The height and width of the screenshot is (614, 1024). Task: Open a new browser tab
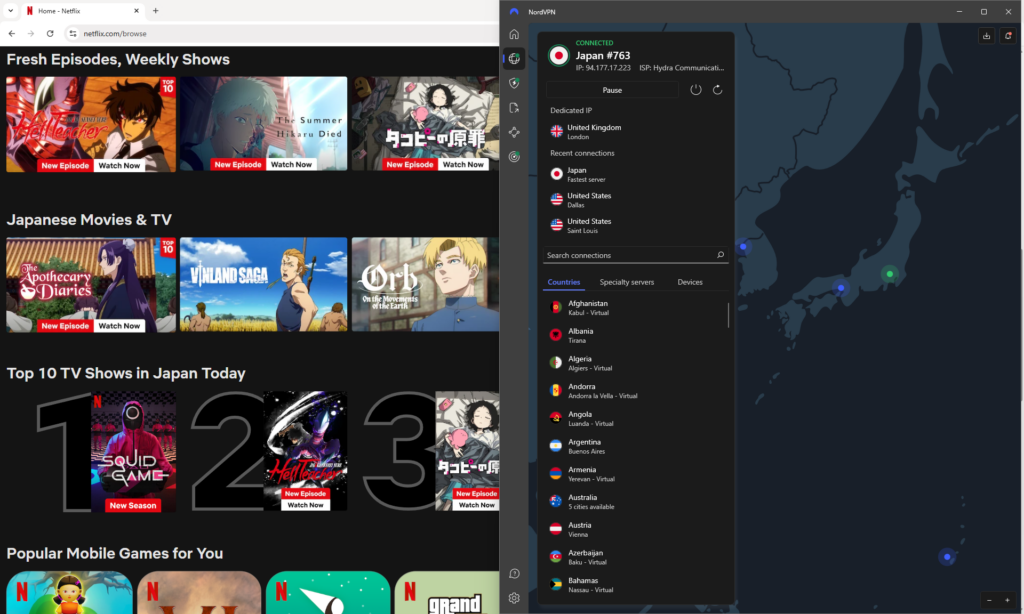(x=155, y=10)
